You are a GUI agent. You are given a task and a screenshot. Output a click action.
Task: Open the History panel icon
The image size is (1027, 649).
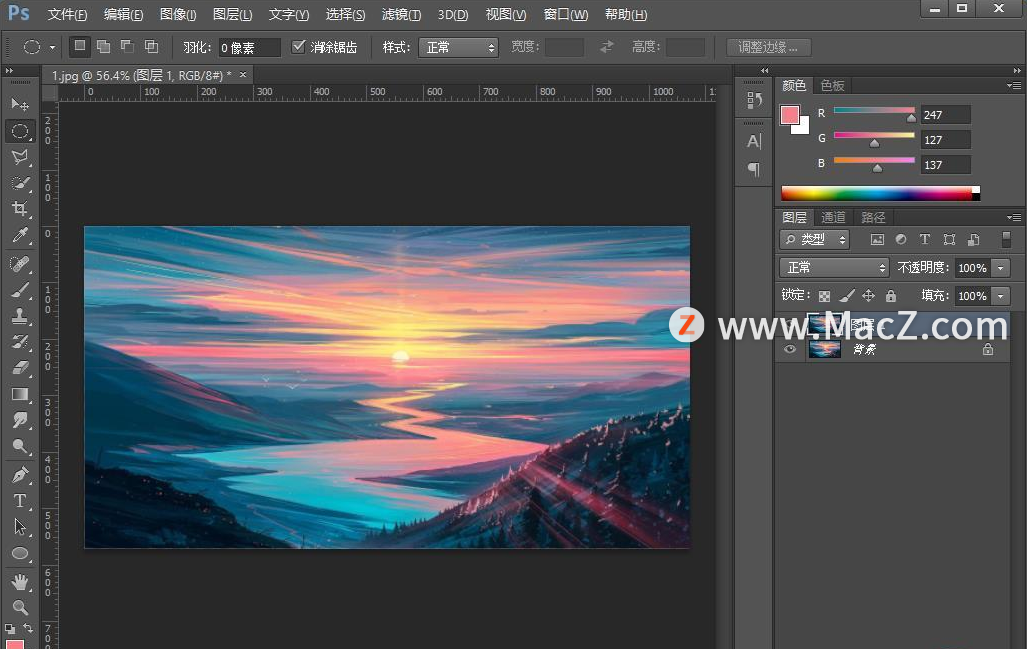tap(754, 100)
